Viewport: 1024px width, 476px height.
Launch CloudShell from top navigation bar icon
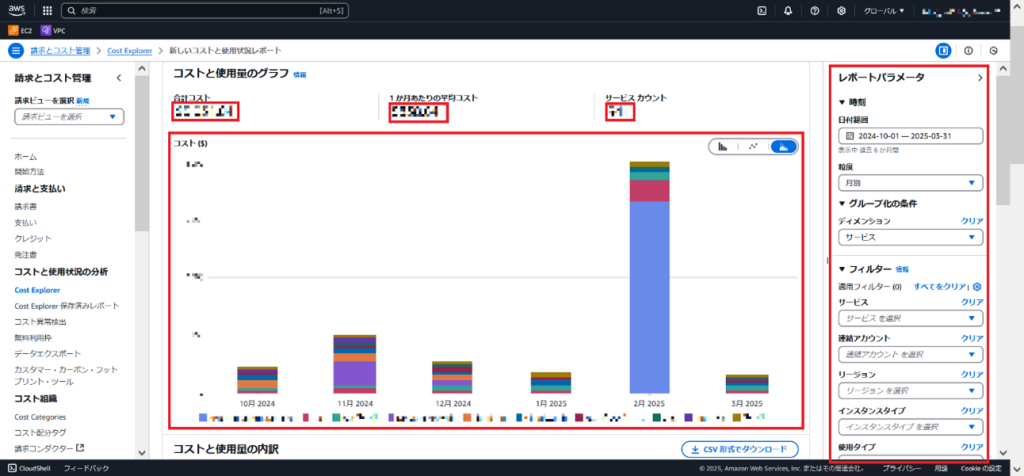tap(763, 11)
